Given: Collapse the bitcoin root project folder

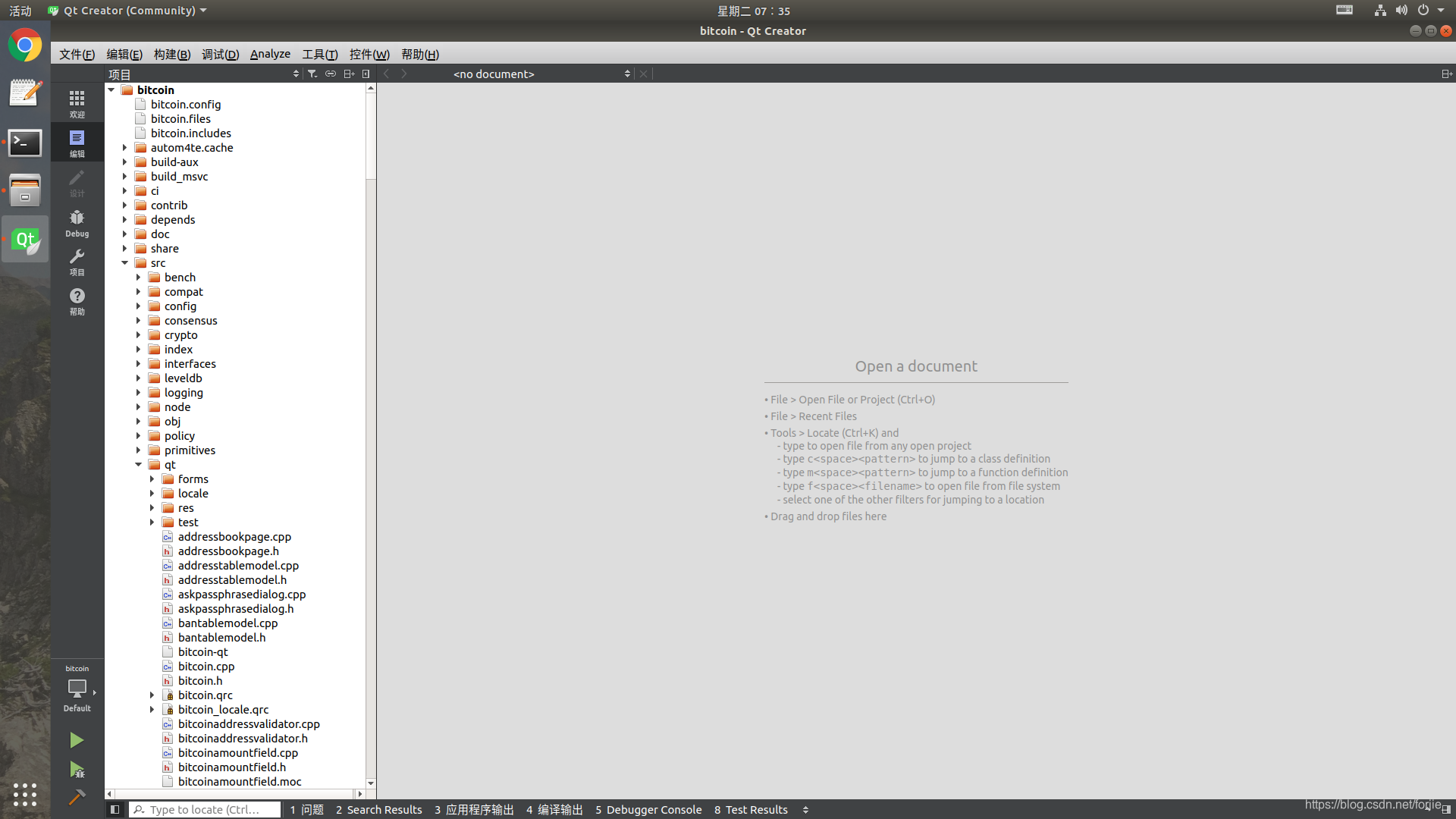Looking at the screenshot, I should (x=111, y=89).
